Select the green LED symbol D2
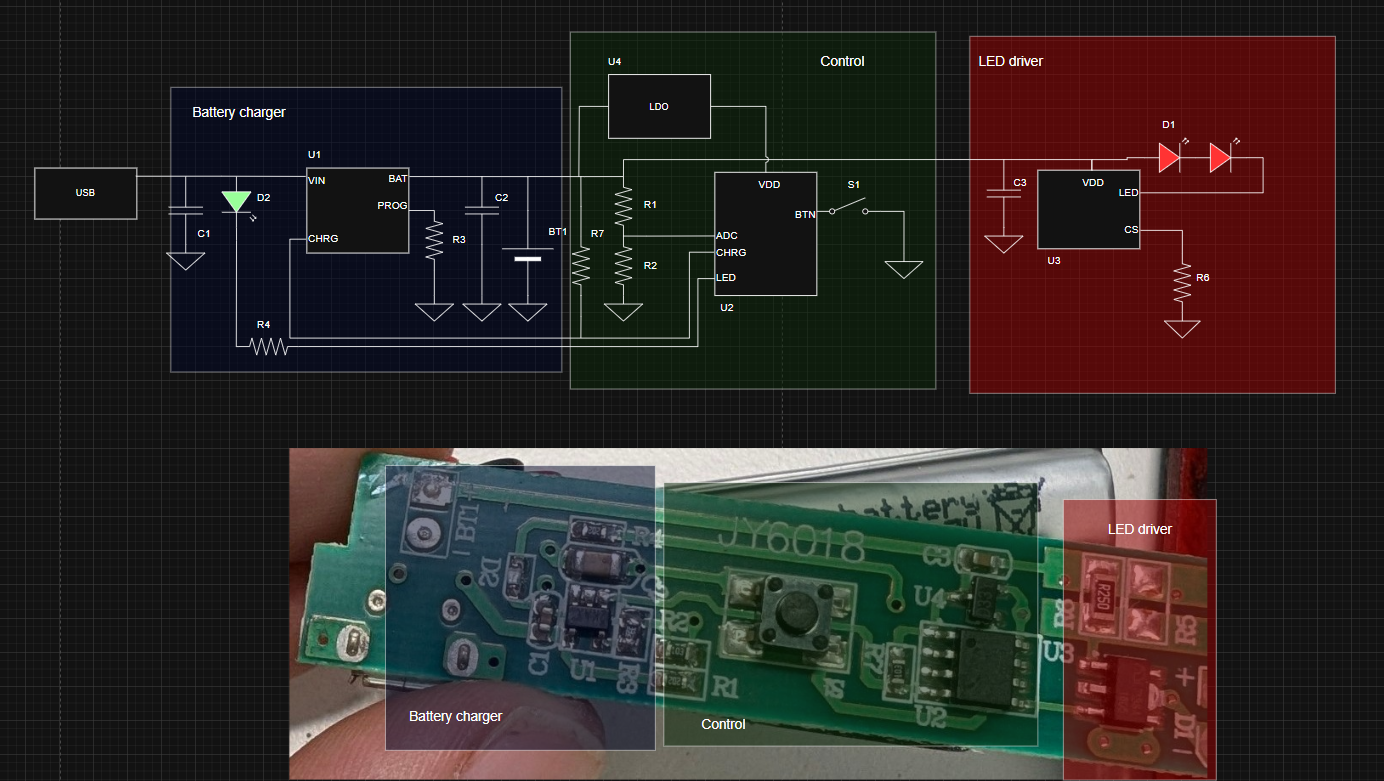 [x=236, y=202]
